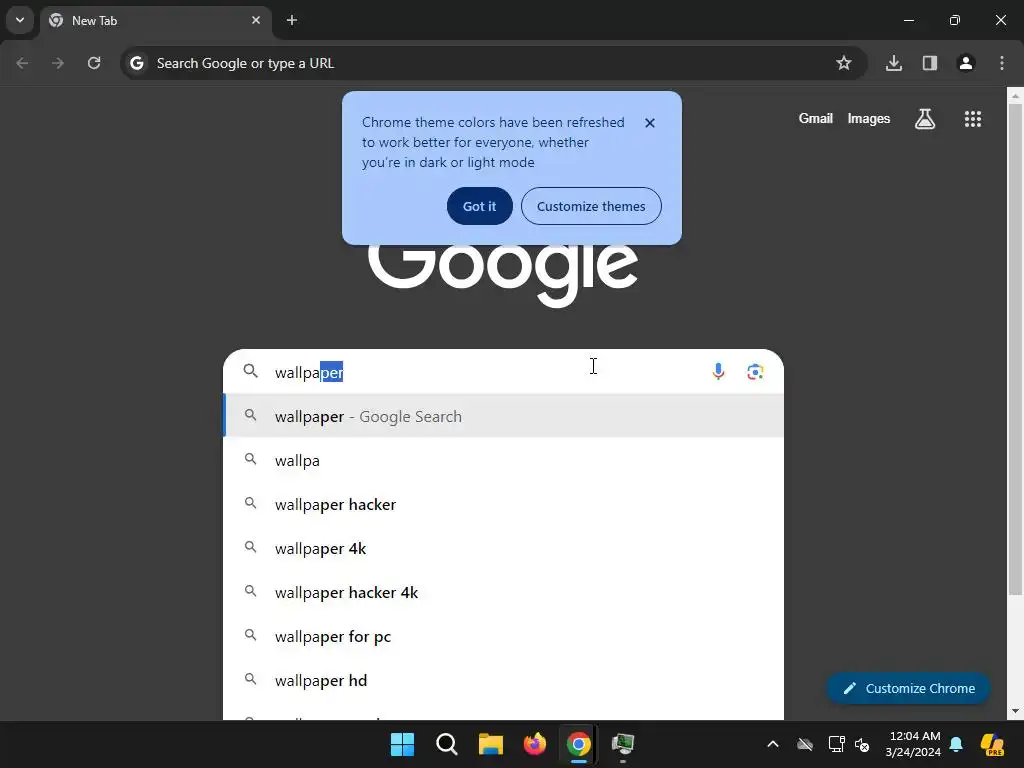
Task: Open the Gmail link
Action: (816, 118)
